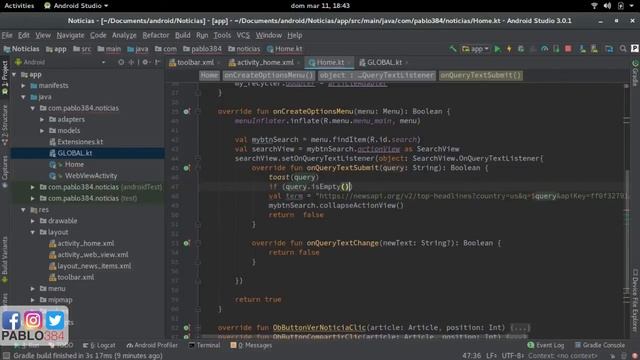640x360 pixels.
Task: Click the Debug app icon
Action: (521, 49)
